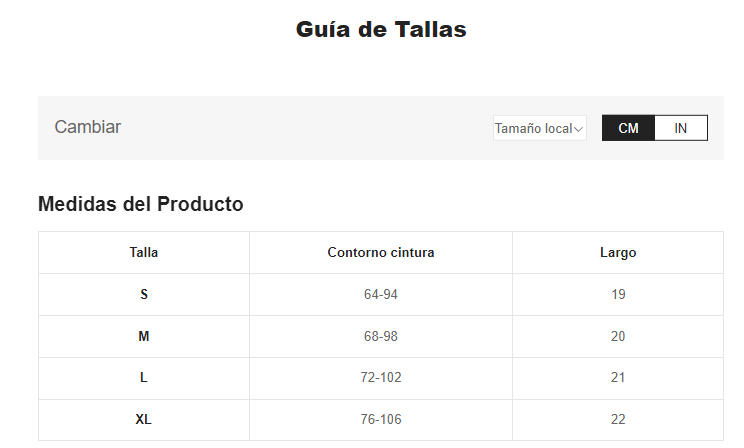This screenshot has width=744, height=448.
Task: Click the Cambiar label
Action: [x=88, y=127]
